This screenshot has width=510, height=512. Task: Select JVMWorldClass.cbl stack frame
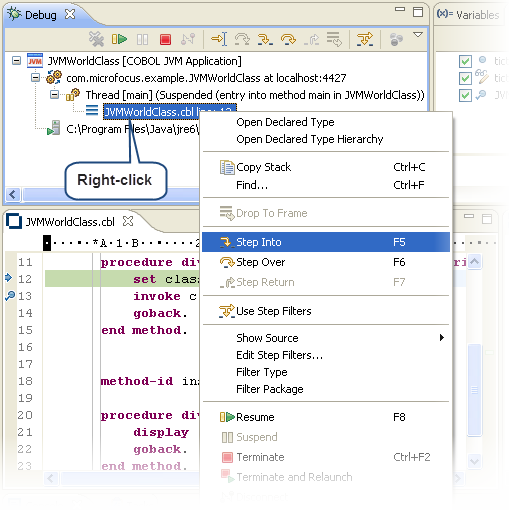151,112
